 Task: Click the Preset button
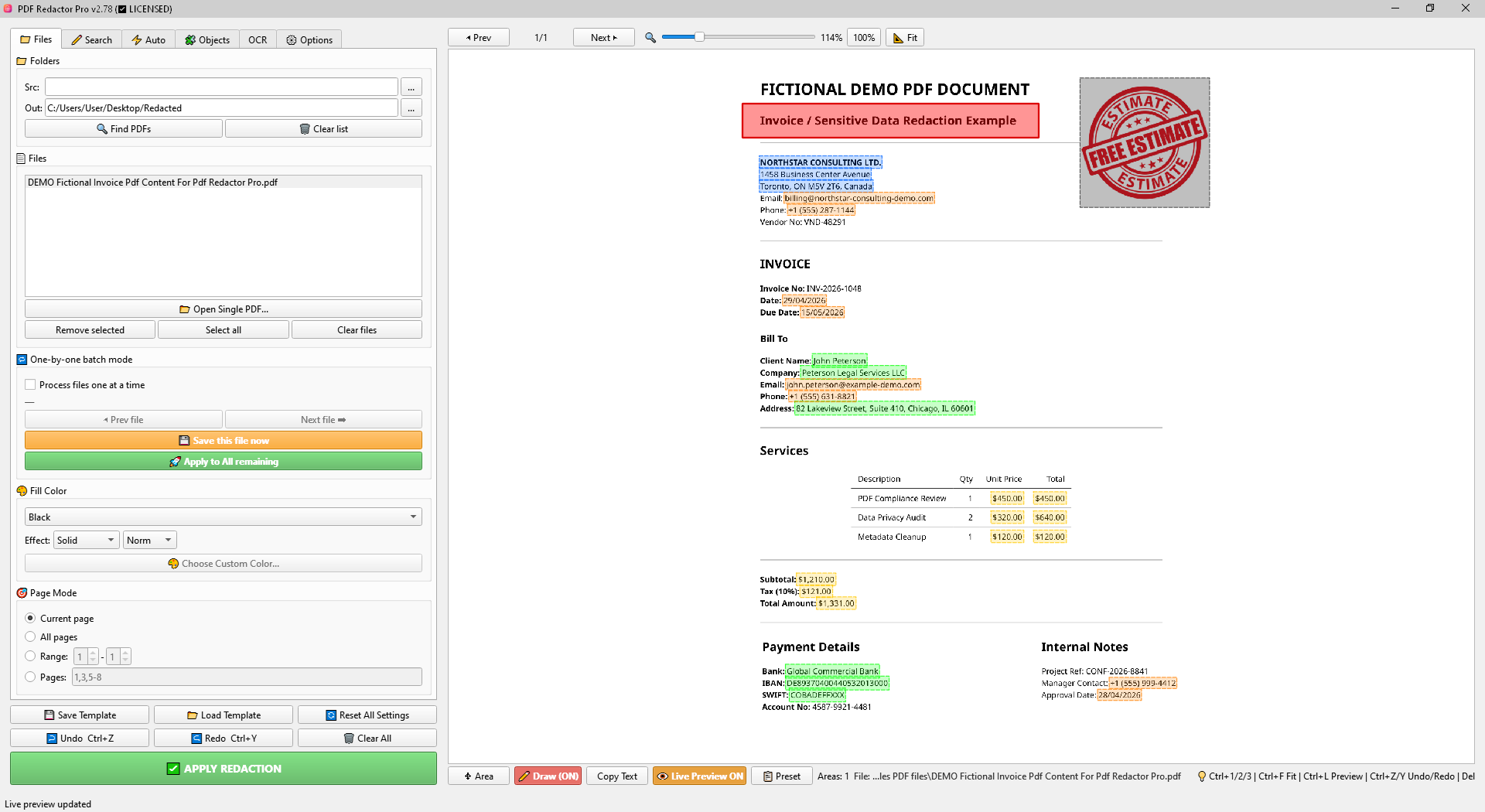click(x=782, y=776)
